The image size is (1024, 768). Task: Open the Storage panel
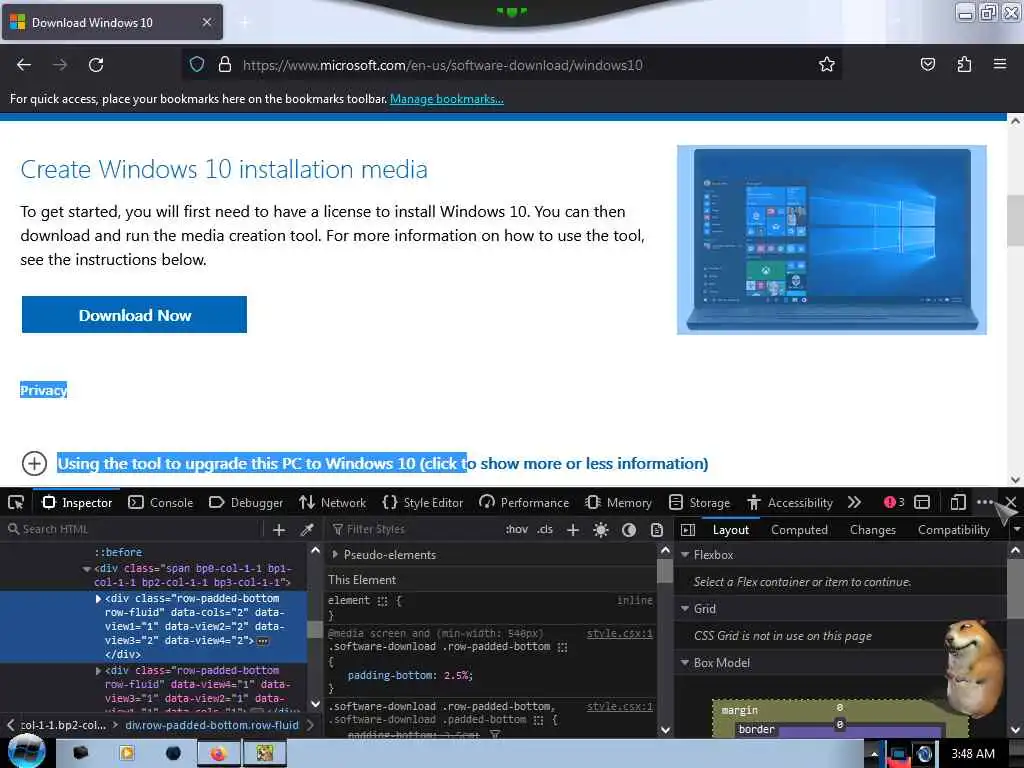coord(699,502)
